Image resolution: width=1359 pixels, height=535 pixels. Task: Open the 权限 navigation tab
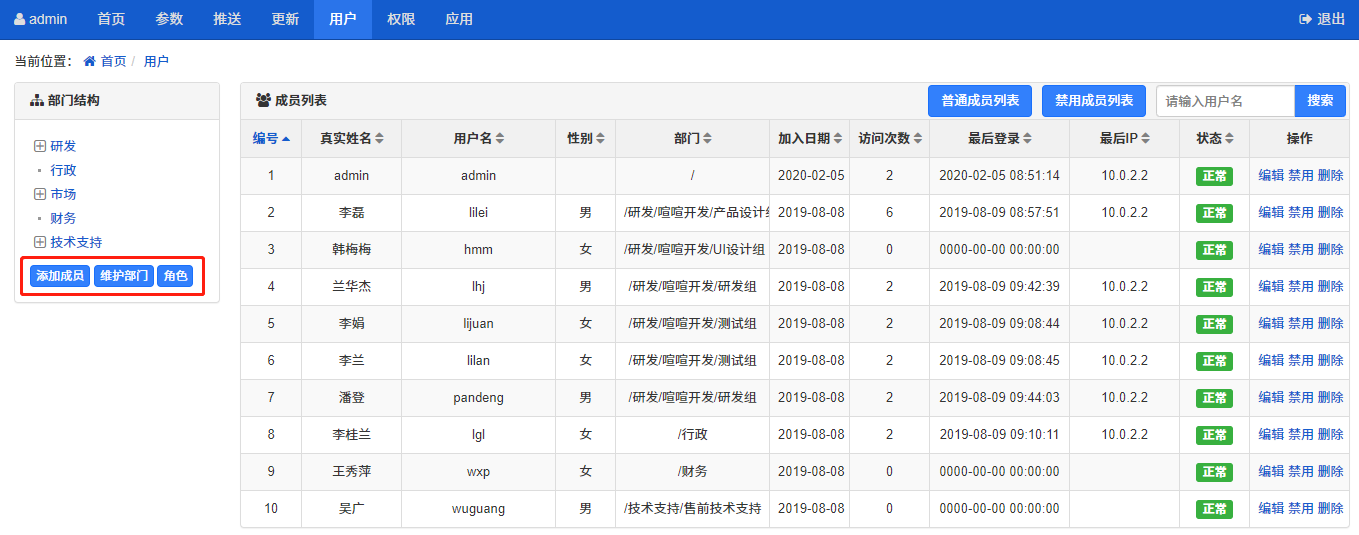point(401,19)
